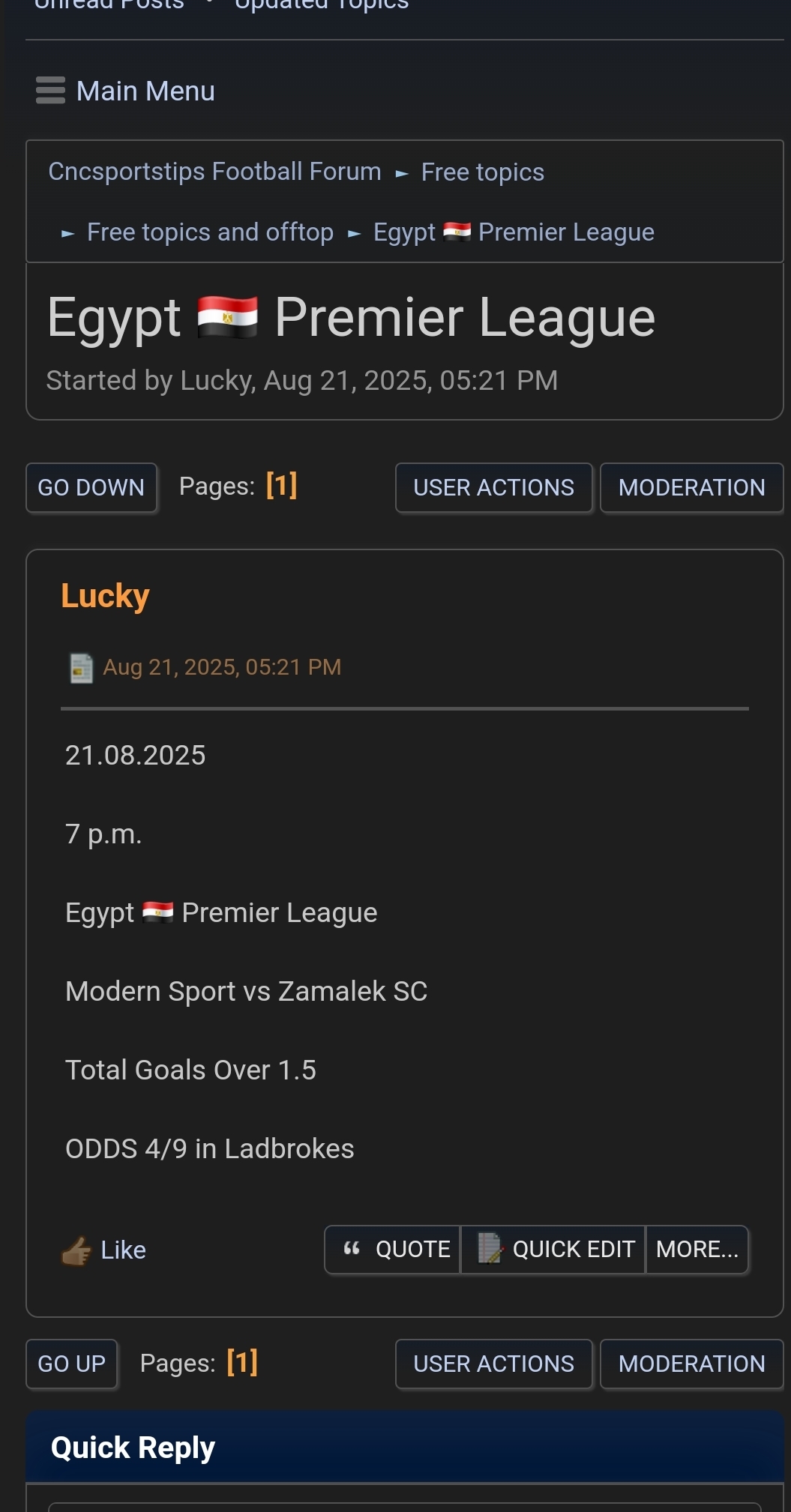Image resolution: width=791 pixels, height=1512 pixels.
Task: Collapse the Quick Reply header
Action: click(x=133, y=1448)
